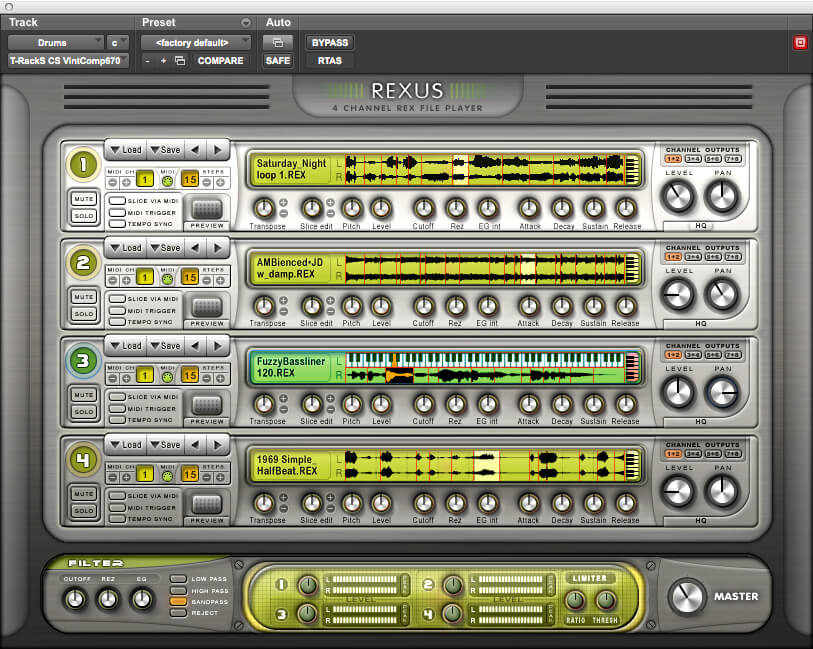Viewport: 813px width, 649px height.
Task: Click the minus preset button
Action: pos(148,61)
